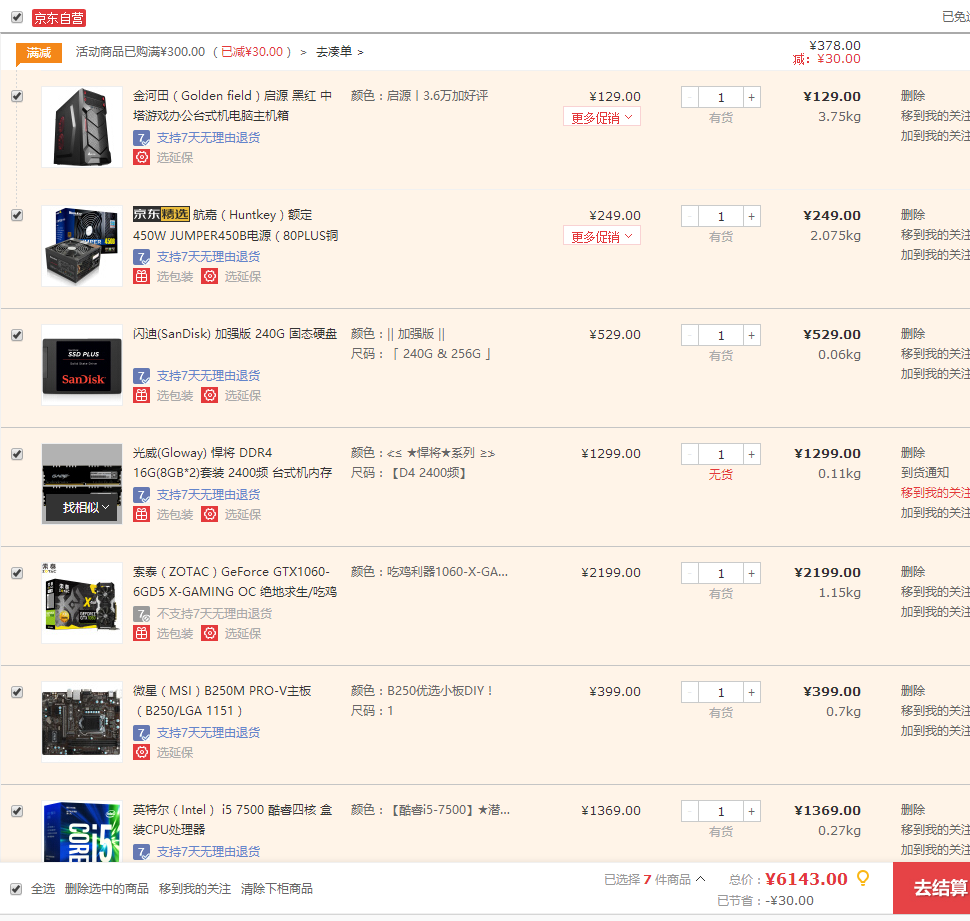This screenshot has width=970, height=921.
Task: Increase quantity of Intel i5 7500
Action: coord(752,811)
